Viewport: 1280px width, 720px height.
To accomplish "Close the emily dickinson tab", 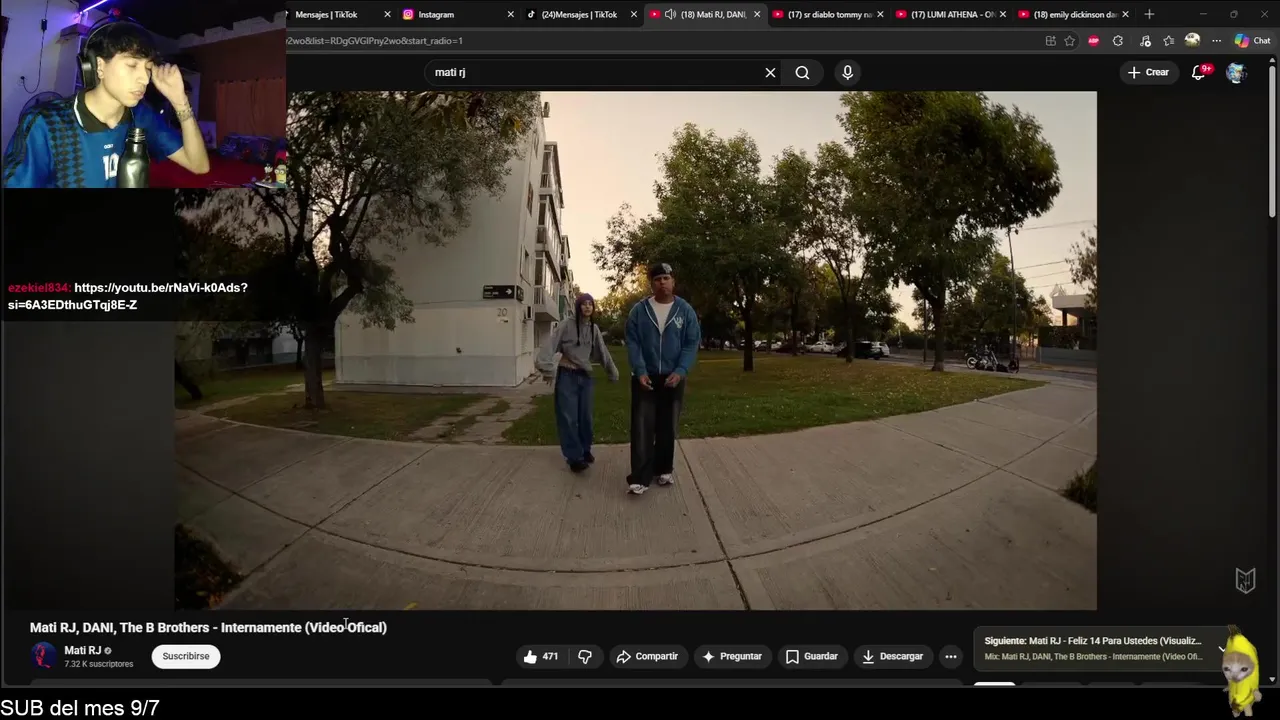I will pyautogui.click(x=1126, y=14).
